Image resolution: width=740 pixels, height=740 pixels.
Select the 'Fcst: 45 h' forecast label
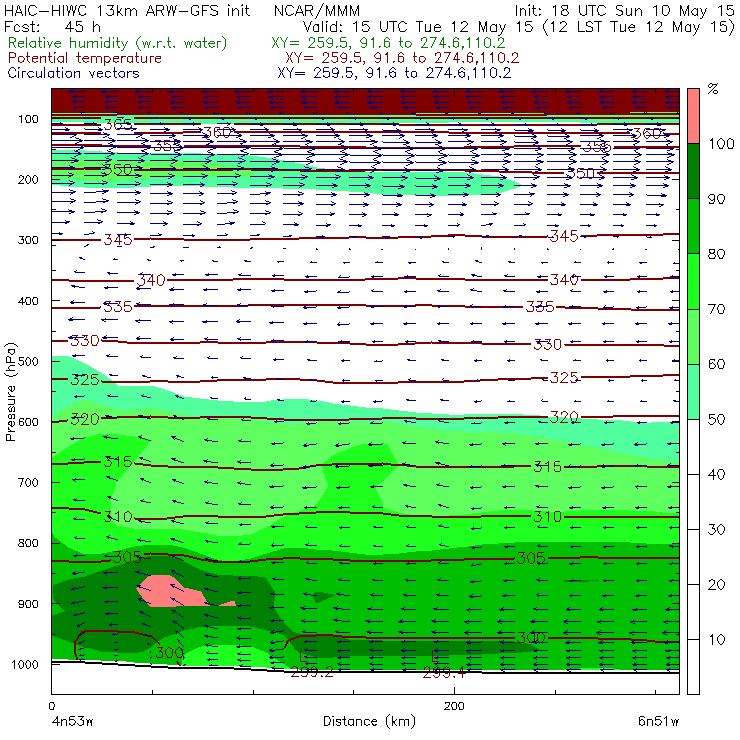tap(52, 26)
